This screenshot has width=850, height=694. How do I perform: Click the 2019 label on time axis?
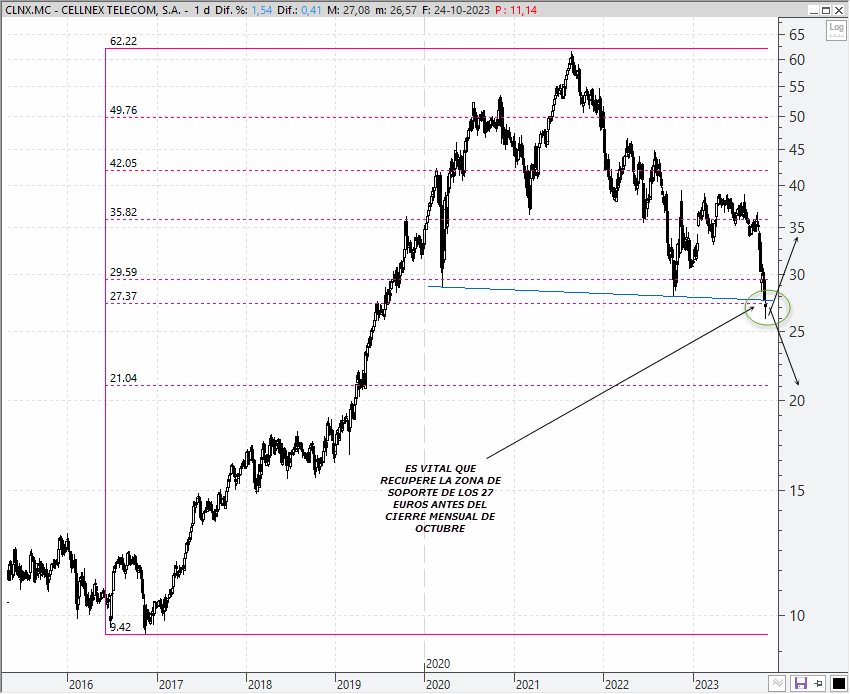[349, 685]
